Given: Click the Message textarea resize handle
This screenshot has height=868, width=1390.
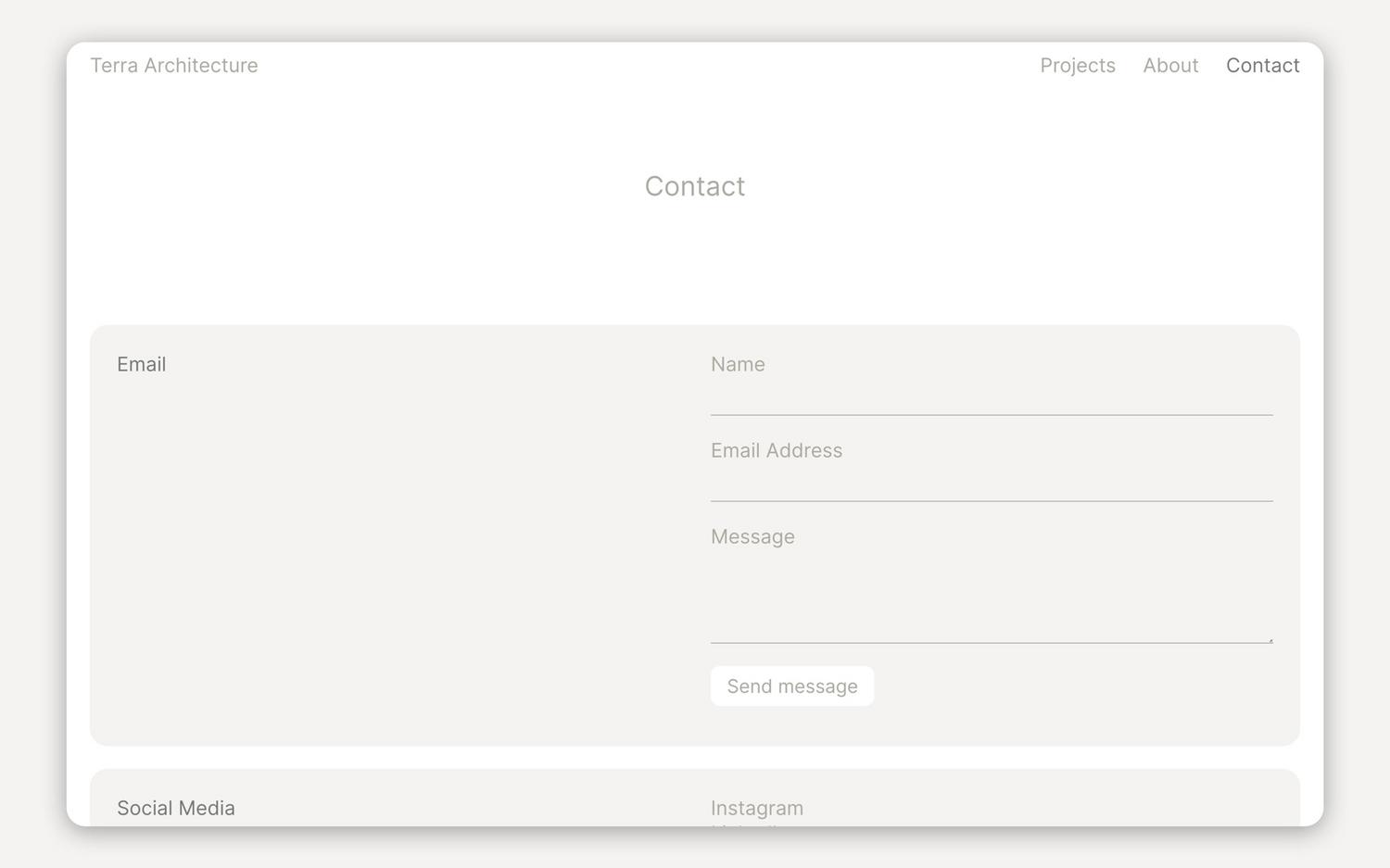Looking at the screenshot, I should [1271, 638].
